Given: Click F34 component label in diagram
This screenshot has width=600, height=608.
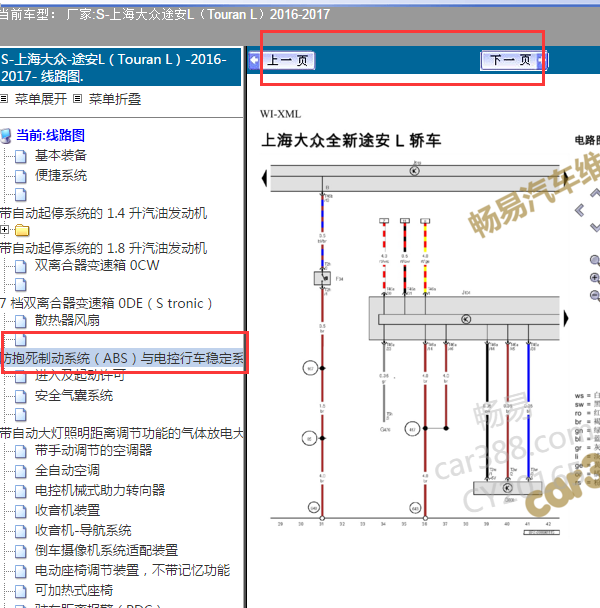Looking at the screenshot, I should click(x=339, y=279).
